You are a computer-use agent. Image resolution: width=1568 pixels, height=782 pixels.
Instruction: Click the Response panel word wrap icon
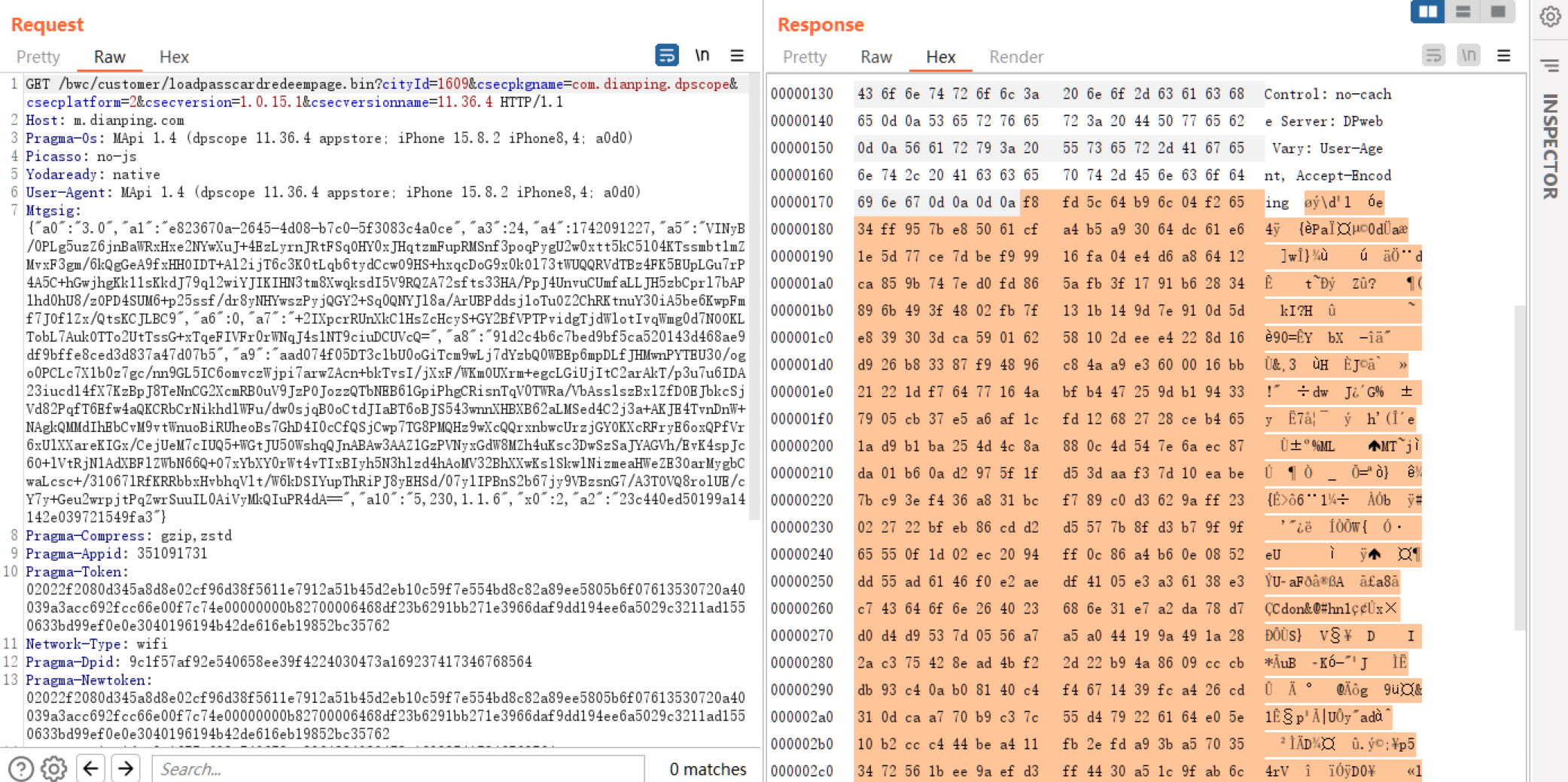(x=1433, y=56)
